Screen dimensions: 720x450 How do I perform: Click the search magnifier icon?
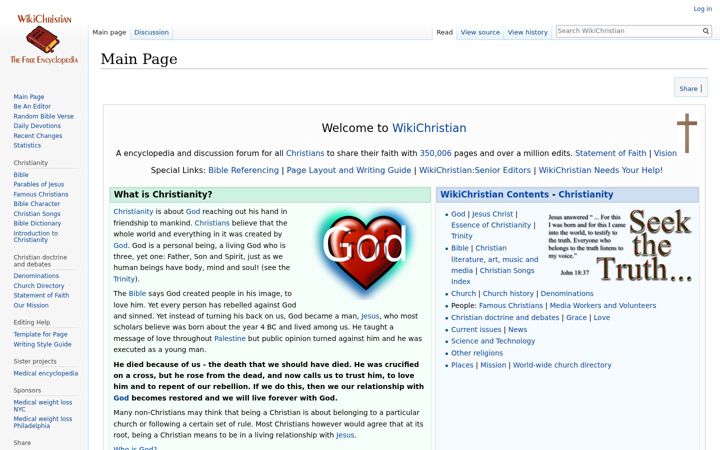[705, 31]
